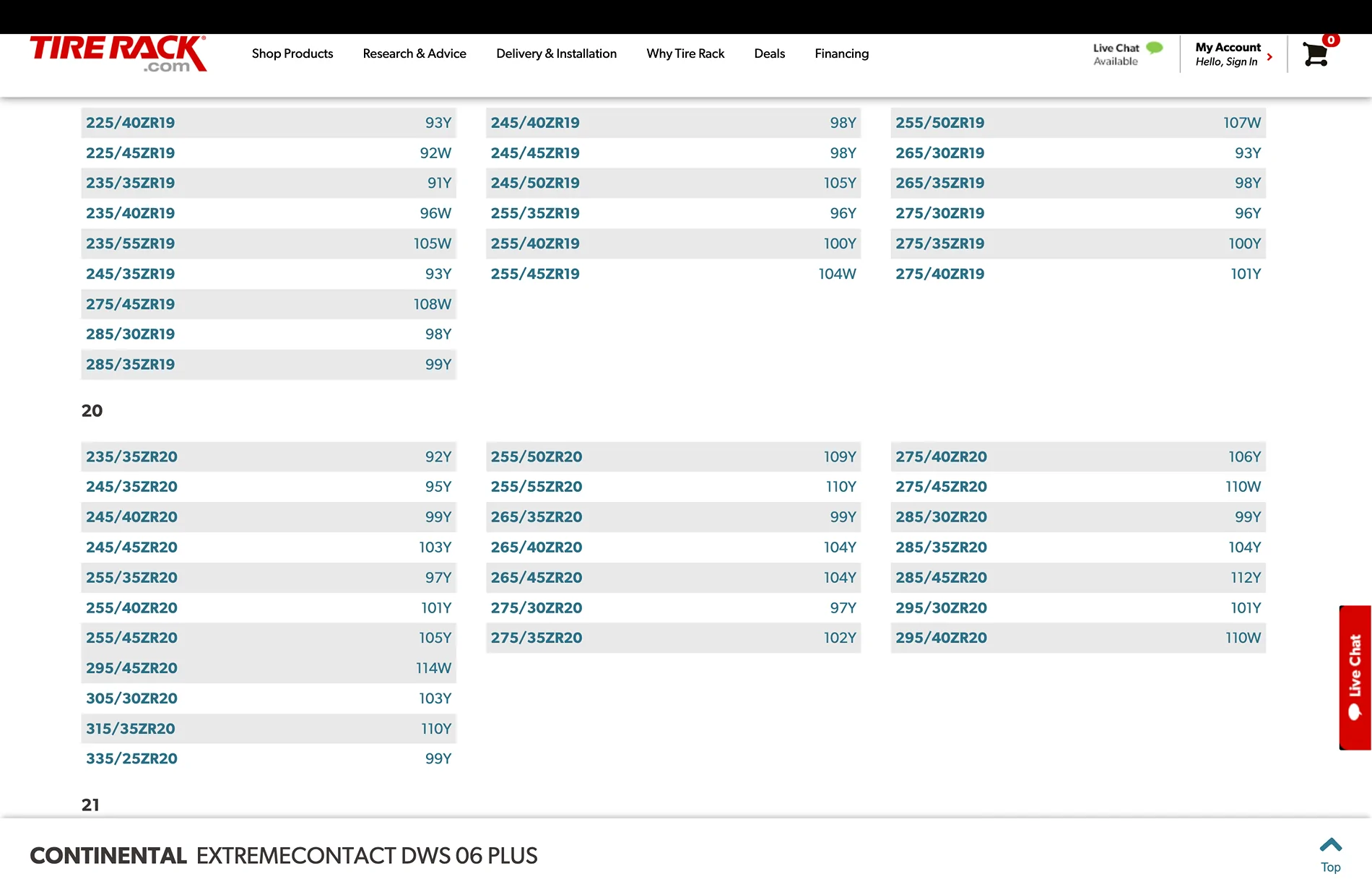The image size is (1372, 892).
Task: Select tire size 255/40ZR20
Action: [269, 608]
